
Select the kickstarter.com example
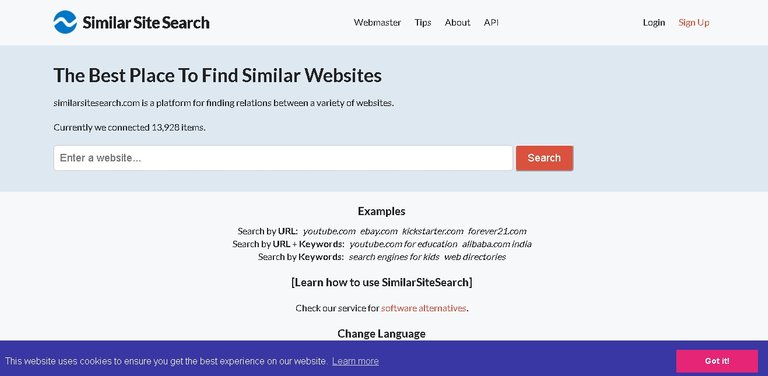coord(432,231)
